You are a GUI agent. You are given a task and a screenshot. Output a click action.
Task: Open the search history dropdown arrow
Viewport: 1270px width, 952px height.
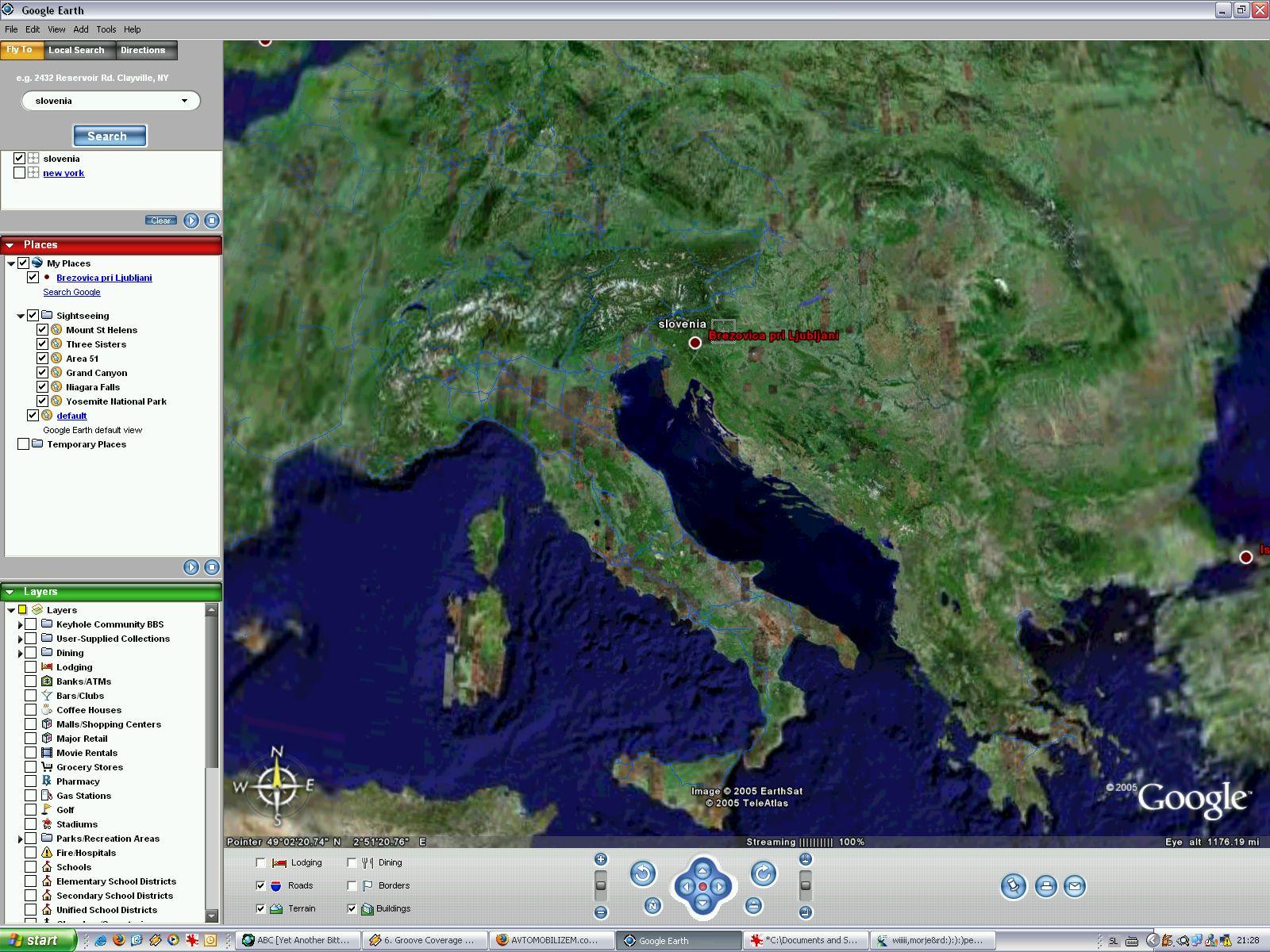tap(184, 101)
